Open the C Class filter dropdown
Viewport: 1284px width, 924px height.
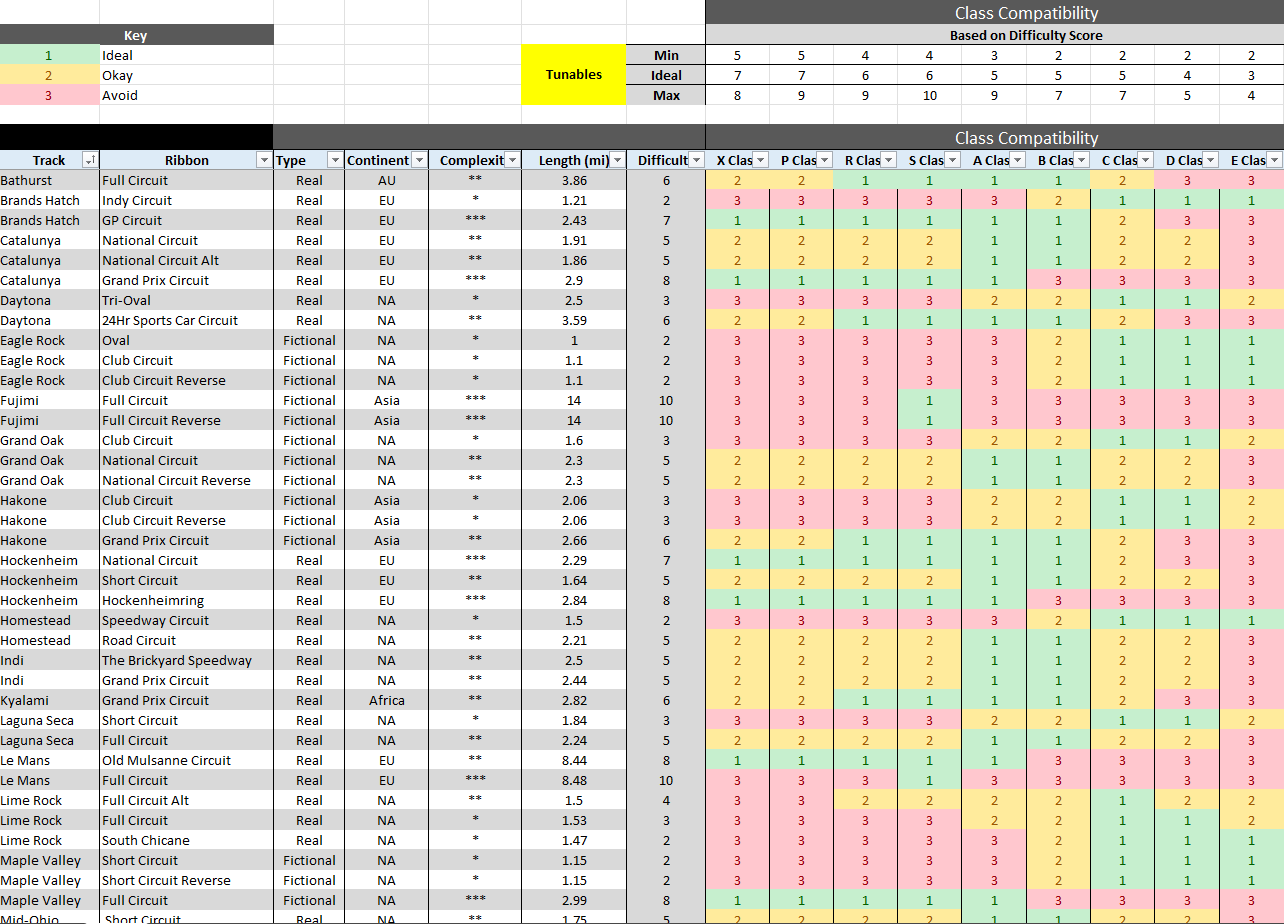pyautogui.click(x=1144, y=160)
